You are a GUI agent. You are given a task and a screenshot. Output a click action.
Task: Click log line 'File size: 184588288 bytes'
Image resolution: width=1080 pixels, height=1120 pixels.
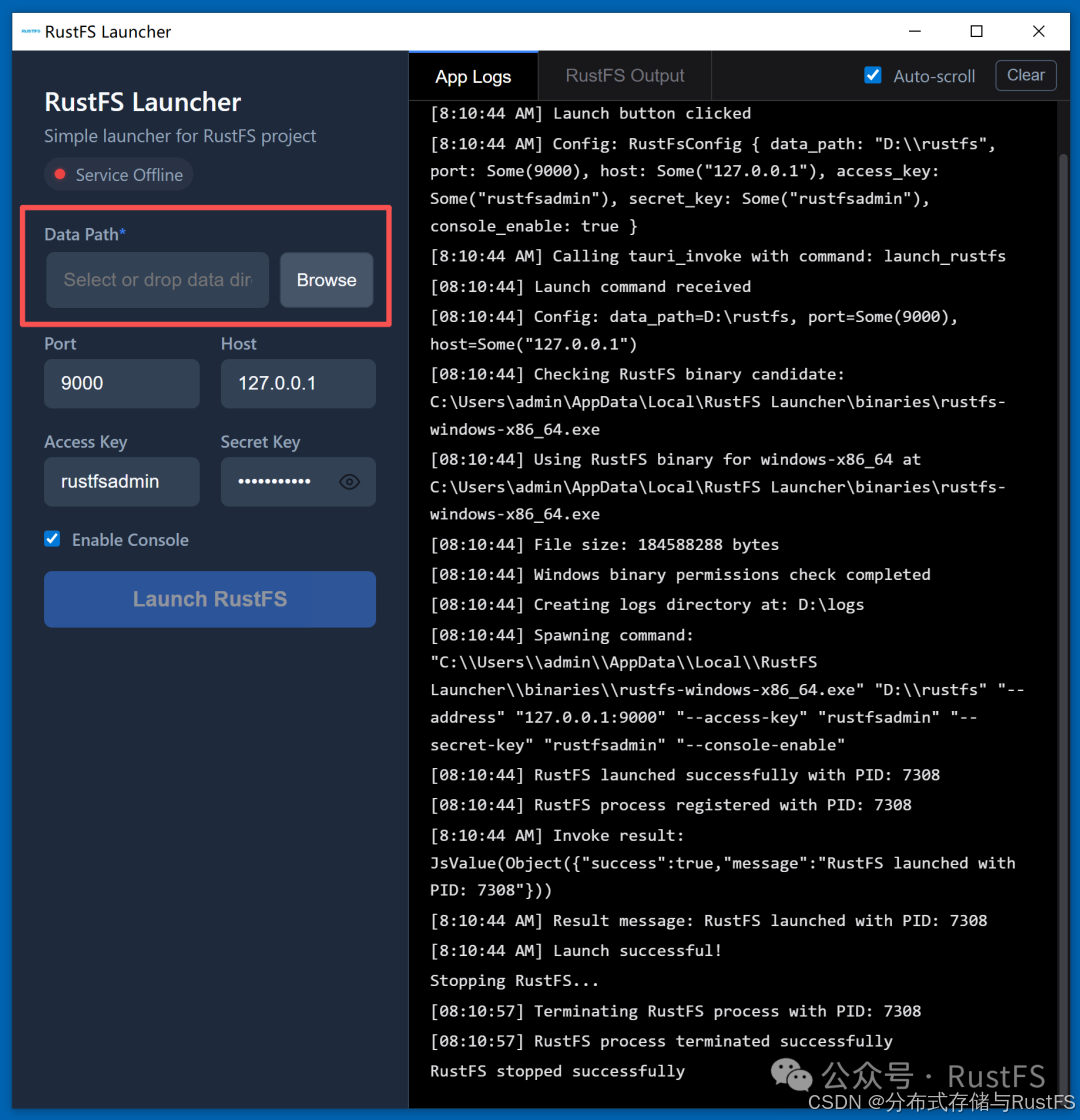pos(604,545)
